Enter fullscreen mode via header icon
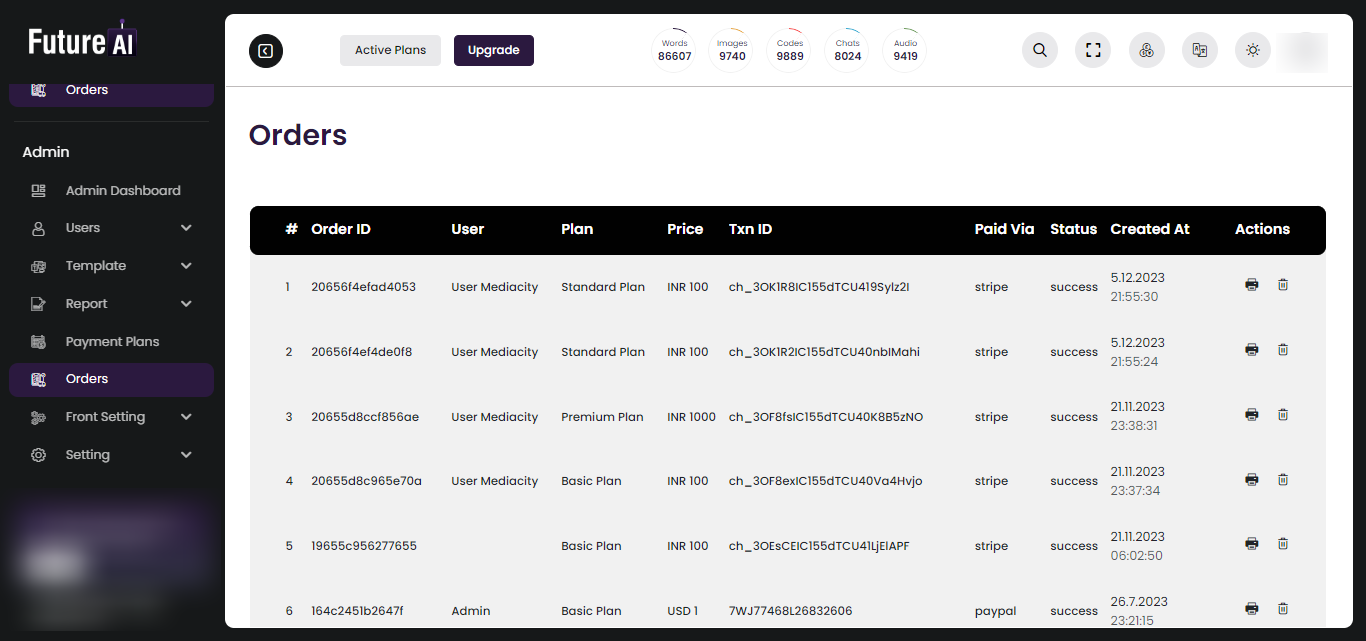 pyautogui.click(x=1093, y=50)
